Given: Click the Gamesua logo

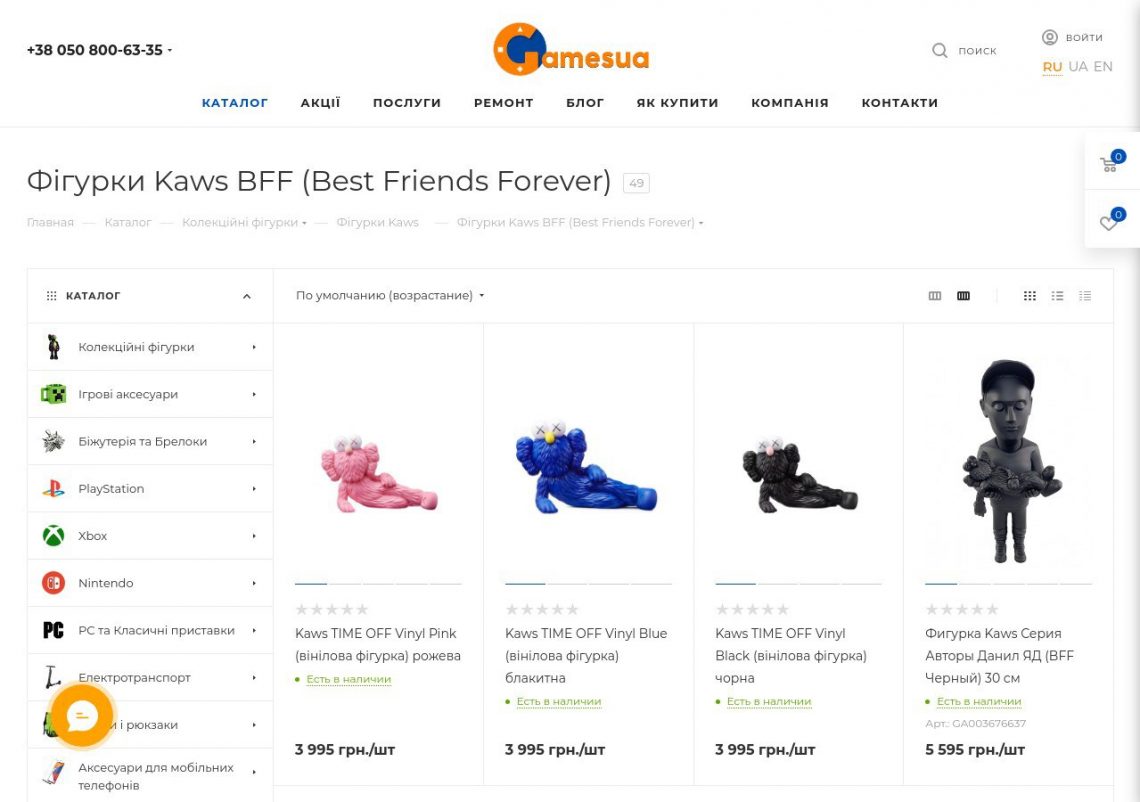Looking at the screenshot, I should tap(571, 50).
